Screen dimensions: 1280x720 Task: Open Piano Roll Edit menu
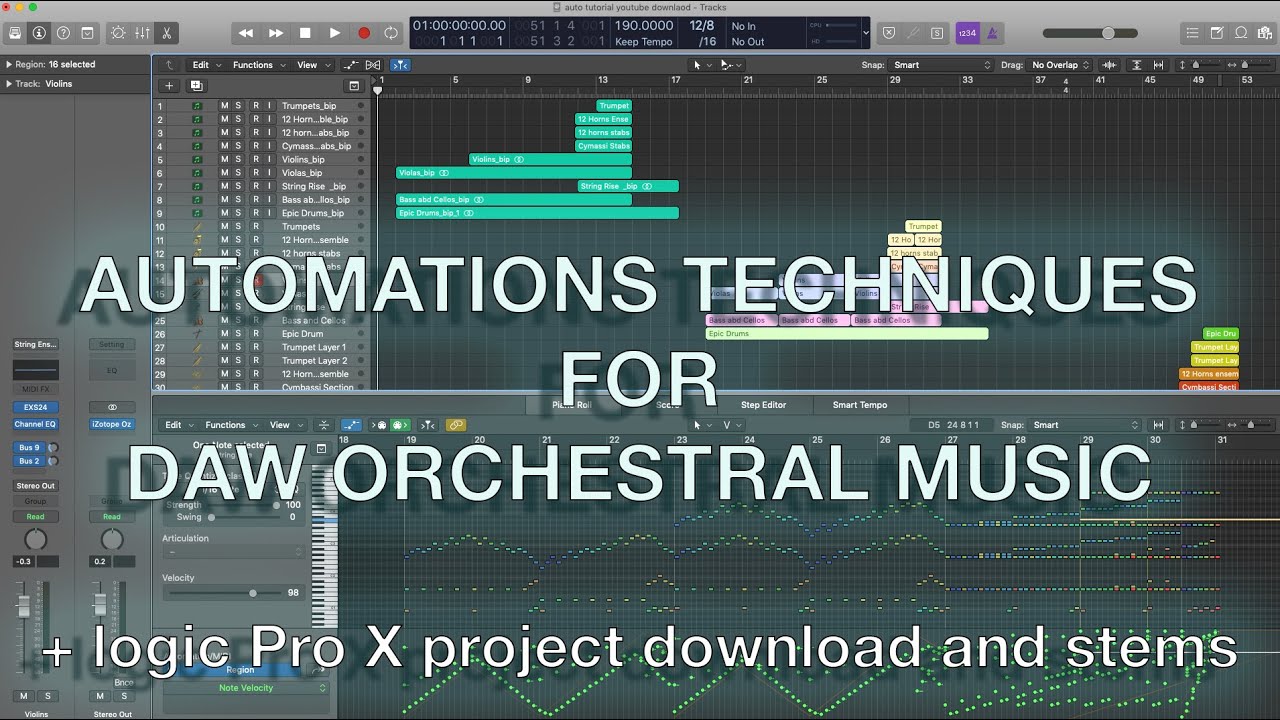pyautogui.click(x=178, y=425)
